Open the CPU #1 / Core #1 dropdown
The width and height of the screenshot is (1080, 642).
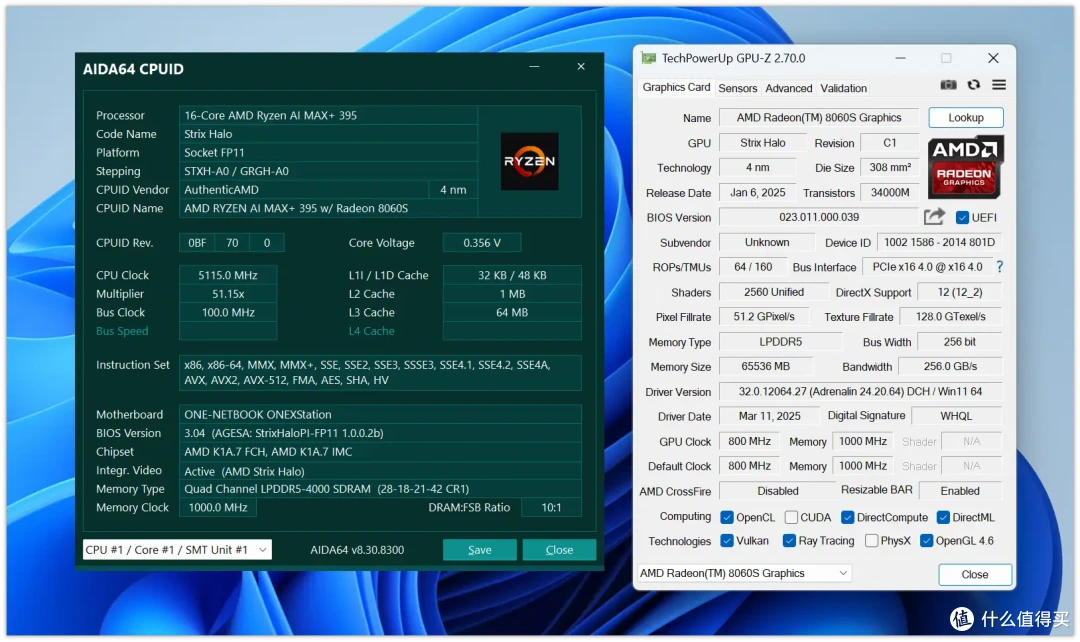(177, 550)
